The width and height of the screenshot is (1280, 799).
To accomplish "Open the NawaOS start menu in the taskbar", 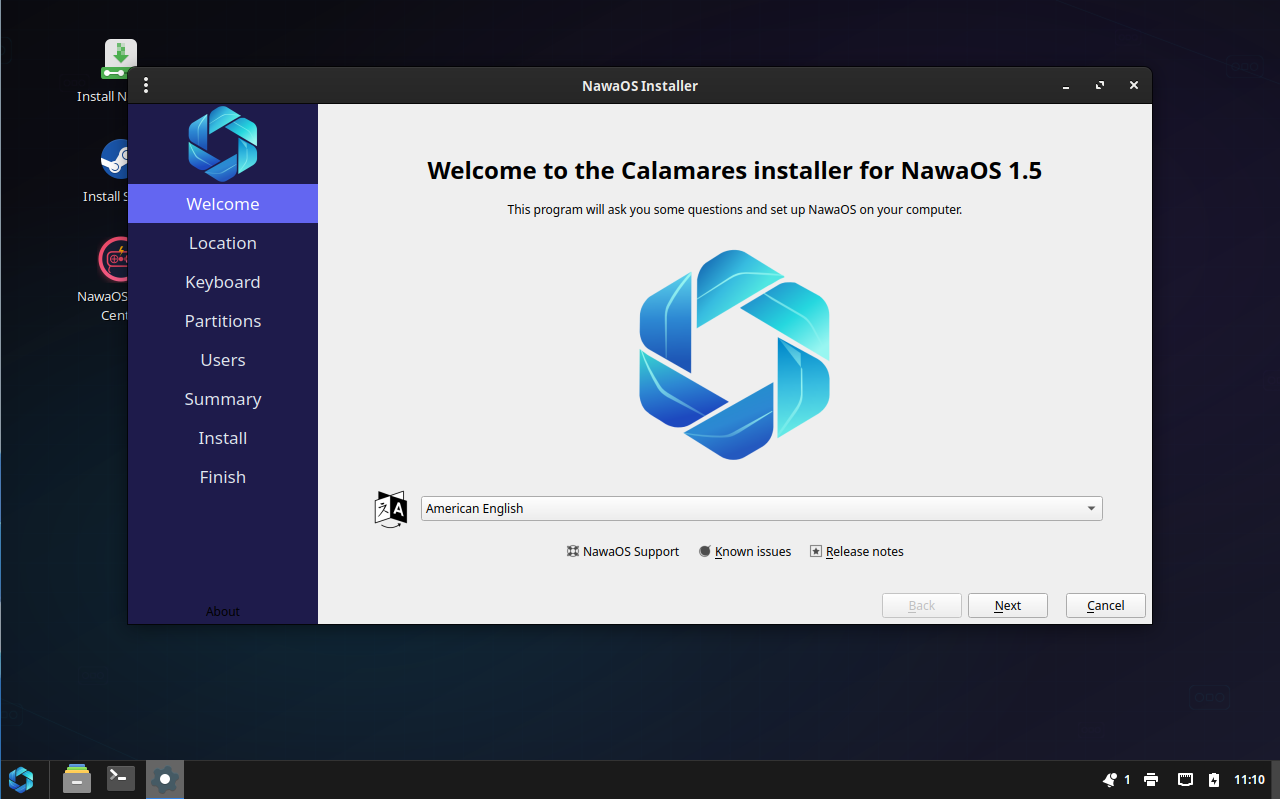I will [x=21, y=779].
